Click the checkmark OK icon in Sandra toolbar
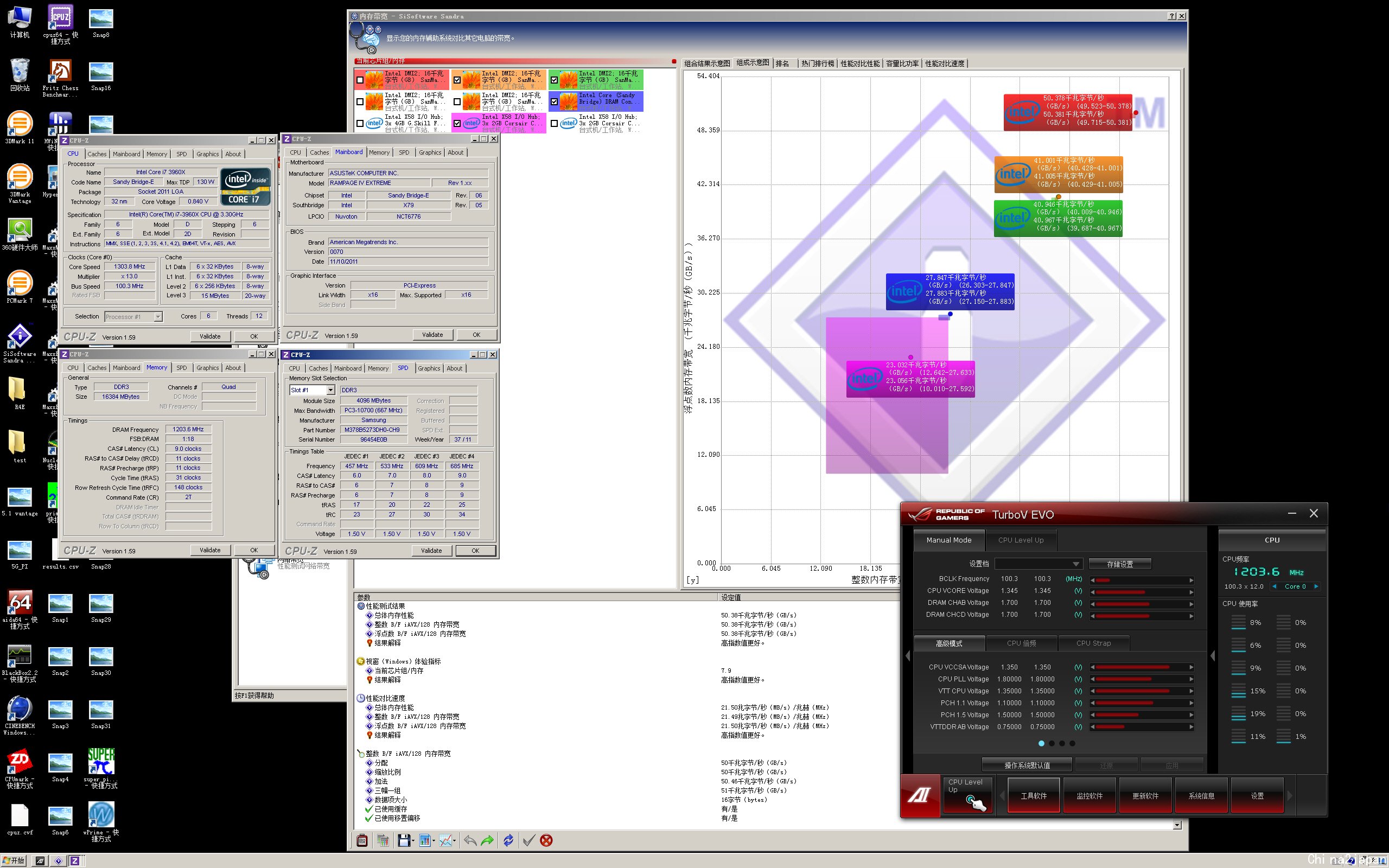The width and height of the screenshot is (1389, 868). tap(528, 840)
